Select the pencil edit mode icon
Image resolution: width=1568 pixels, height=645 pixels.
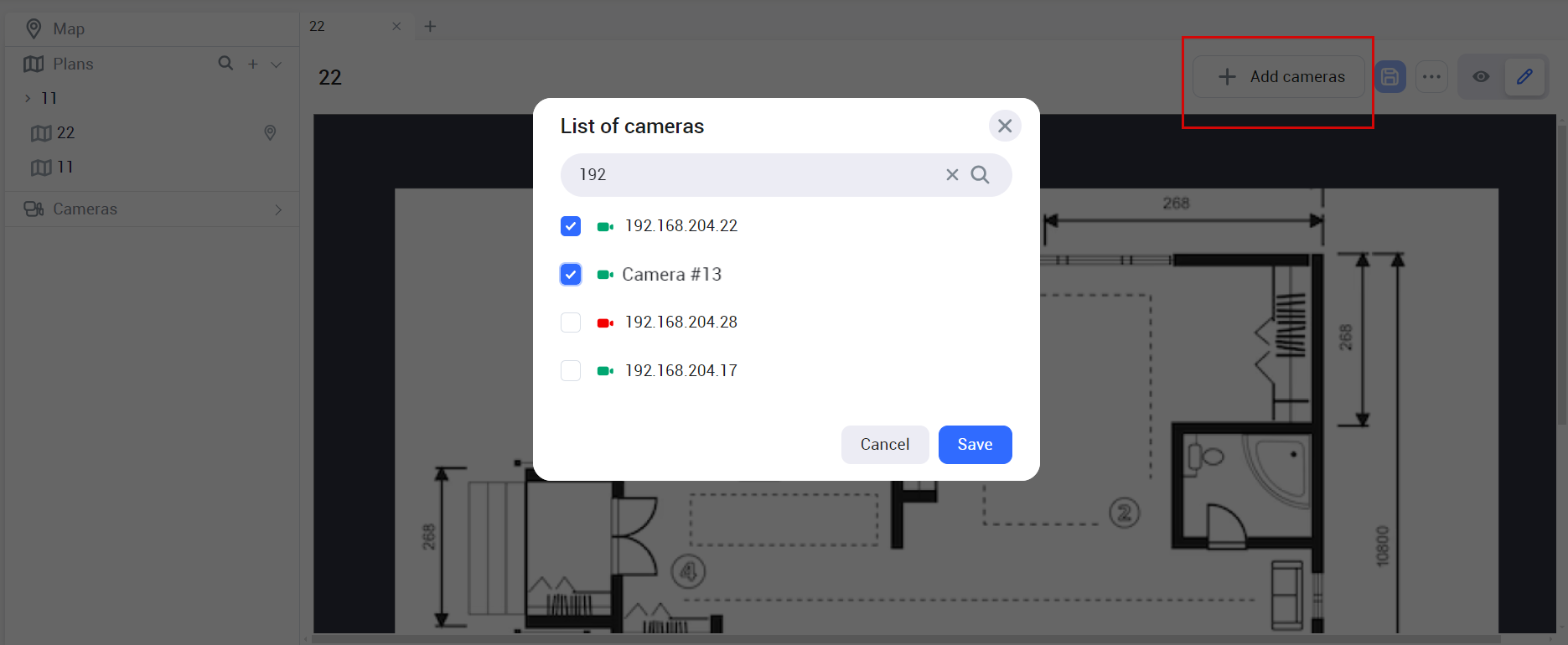1524,77
